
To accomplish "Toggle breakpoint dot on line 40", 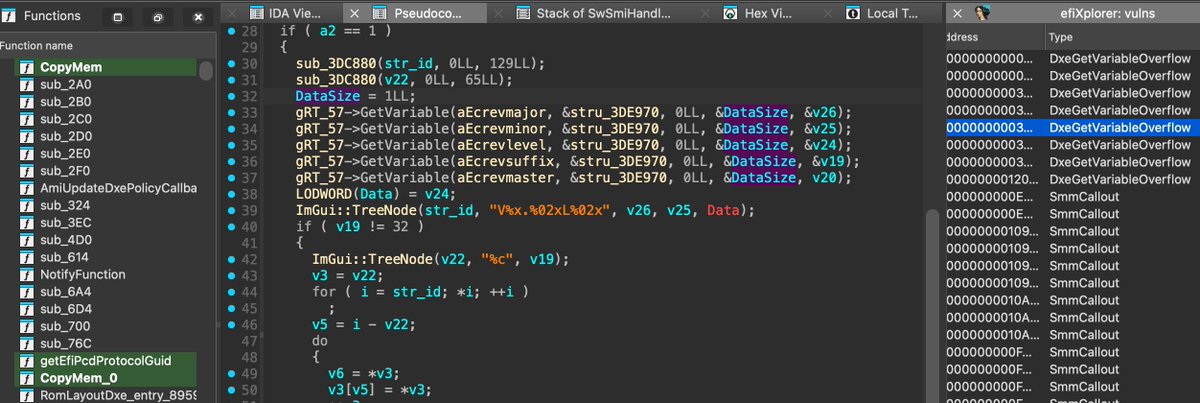I will pyautogui.click(x=231, y=227).
